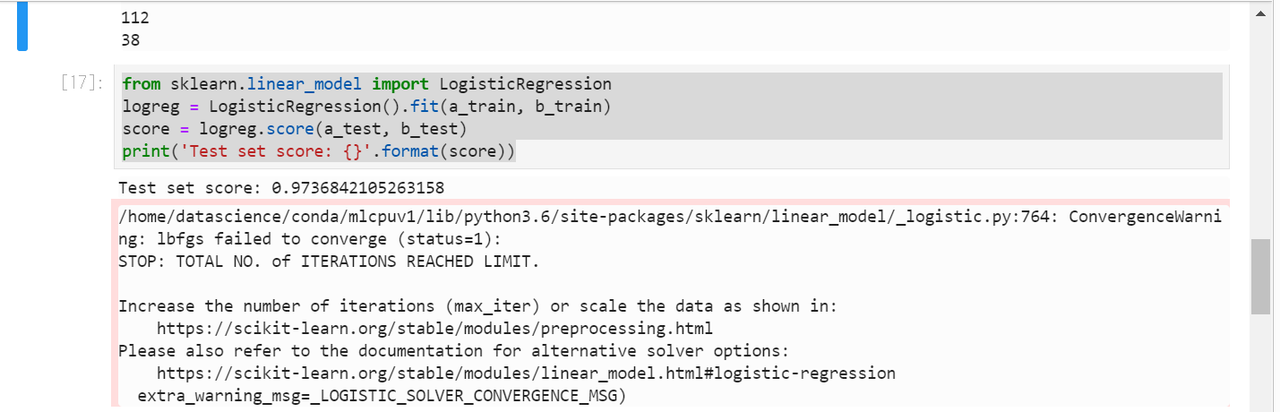Click the 'Increase the number of iterations' line
1280x412 pixels.
[x=478, y=306]
